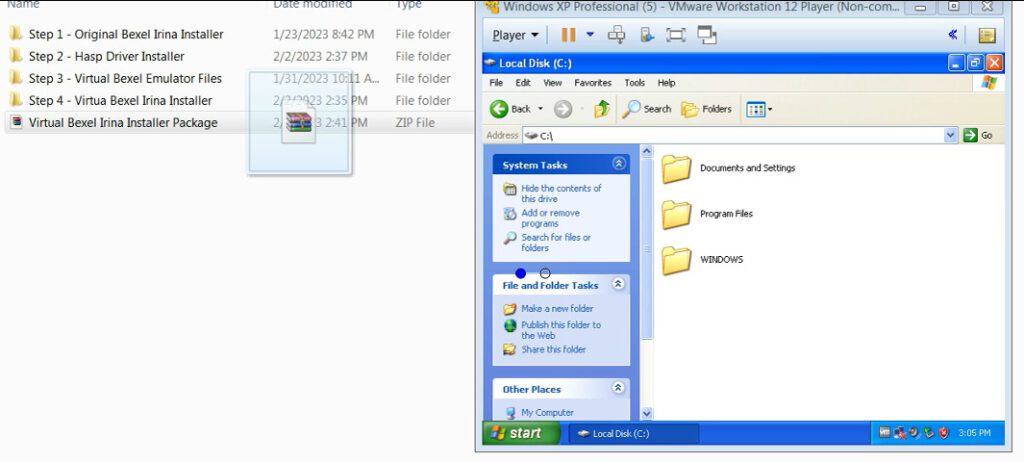Select Step 3 - Virtual Bexel Emulator Files folder
The height and width of the screenshot is (462, 1024).
coord(125,78)
